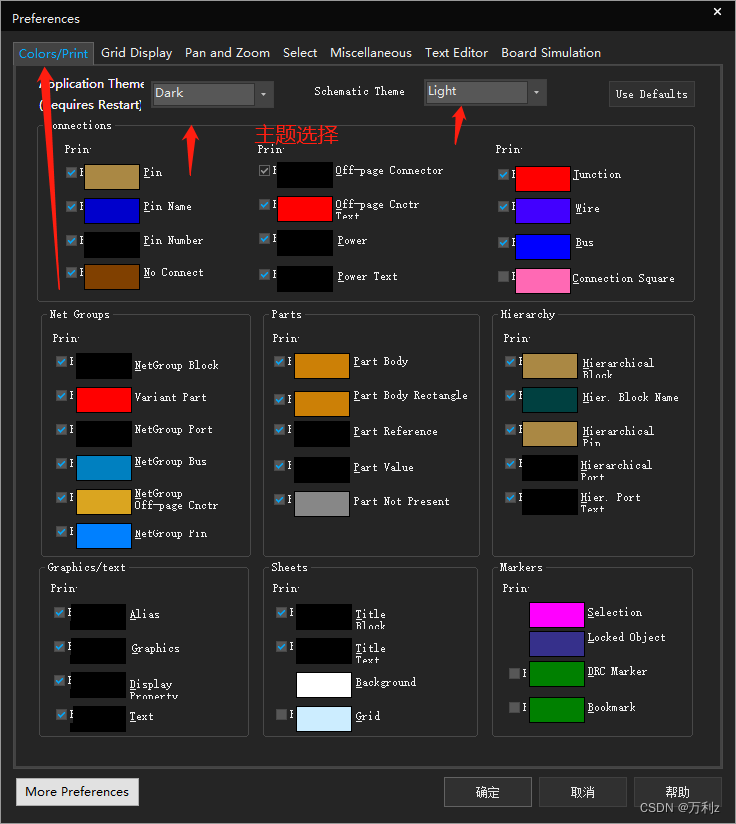Uncheck the Pin Name print checkbox
This screenshot has height=824, width=736.
tap(71, 206)
